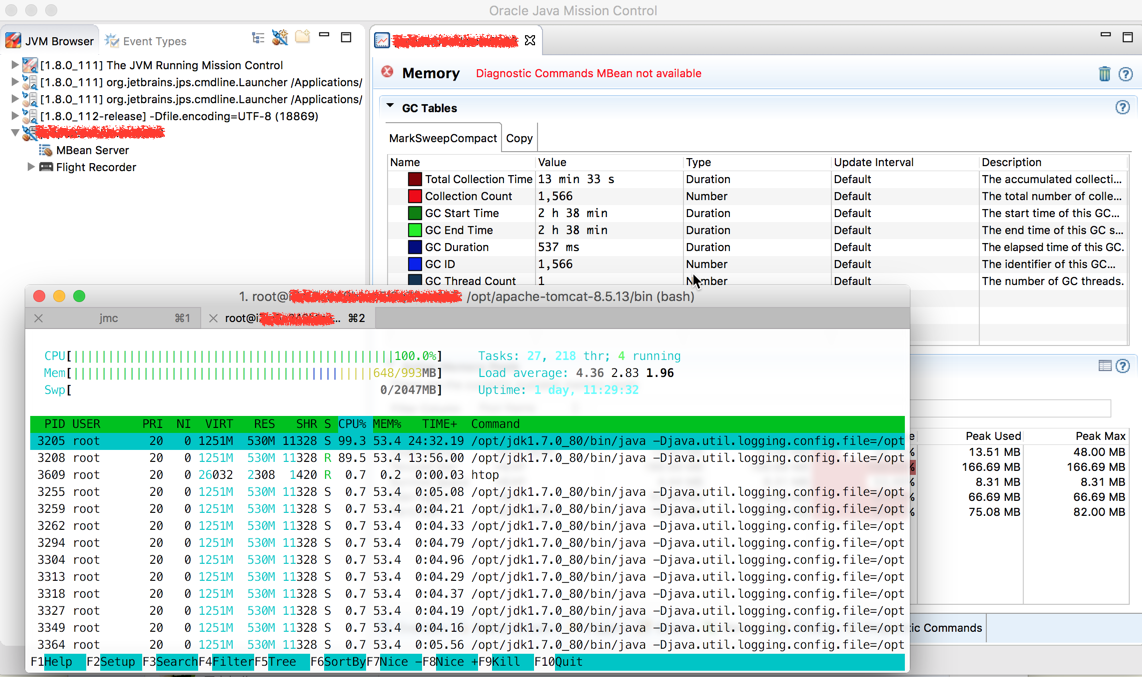Expand second org.jetbrains.jps.cmdline.Launcher node
The height and width of the screenshot is (677, 1142).
pyautogui.click(x=14, y=98)
